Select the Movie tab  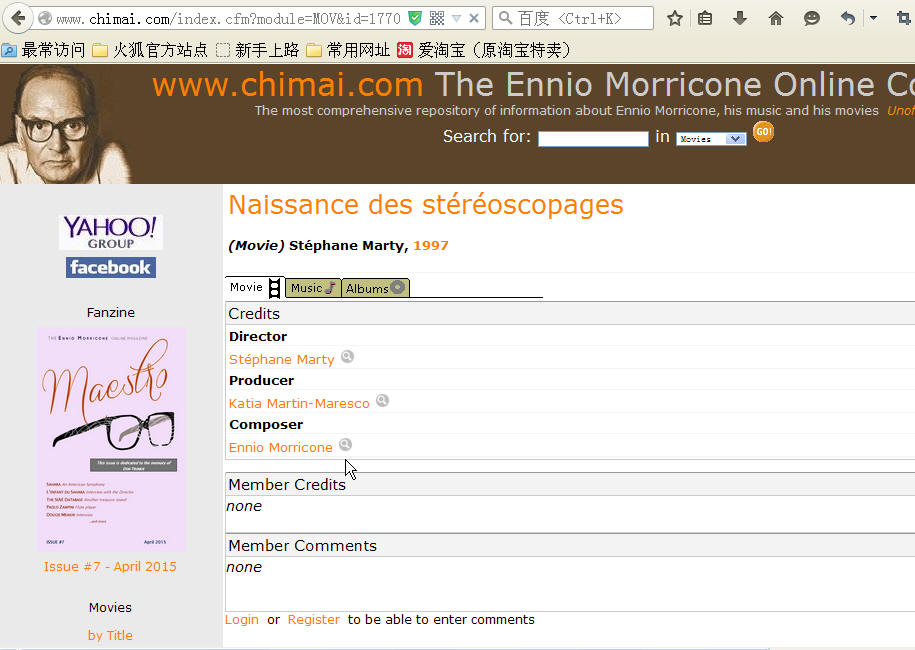click(255, 287)
